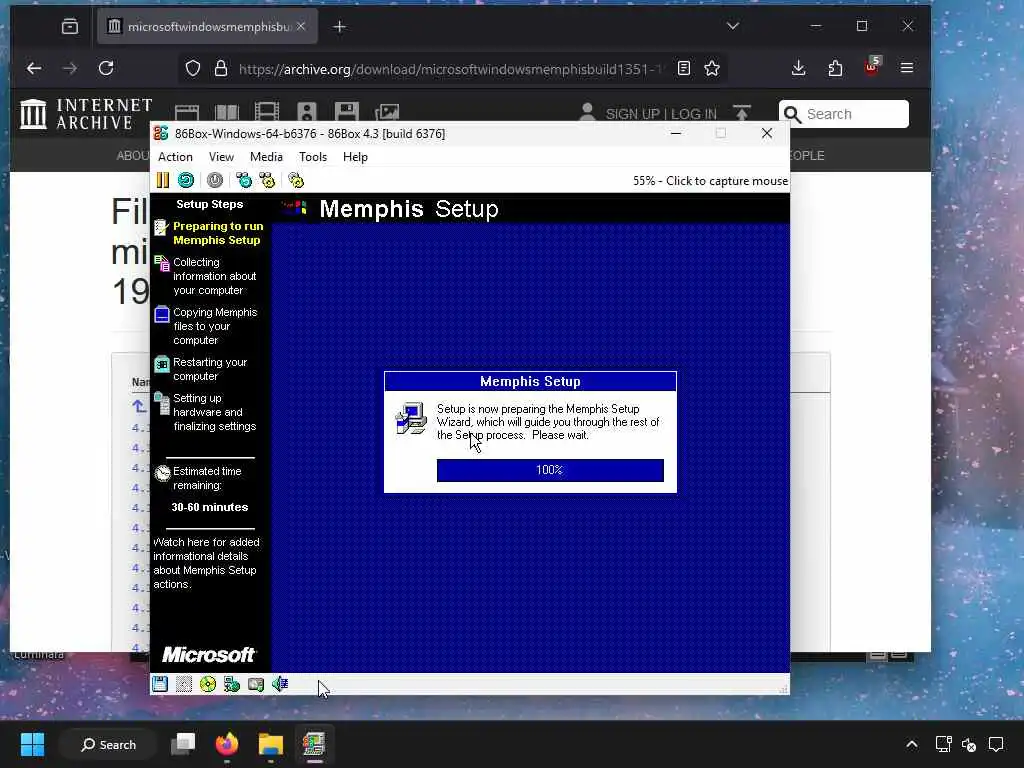Open the Help menu in 86Box

pyautogui.click(x=355, y=157)
